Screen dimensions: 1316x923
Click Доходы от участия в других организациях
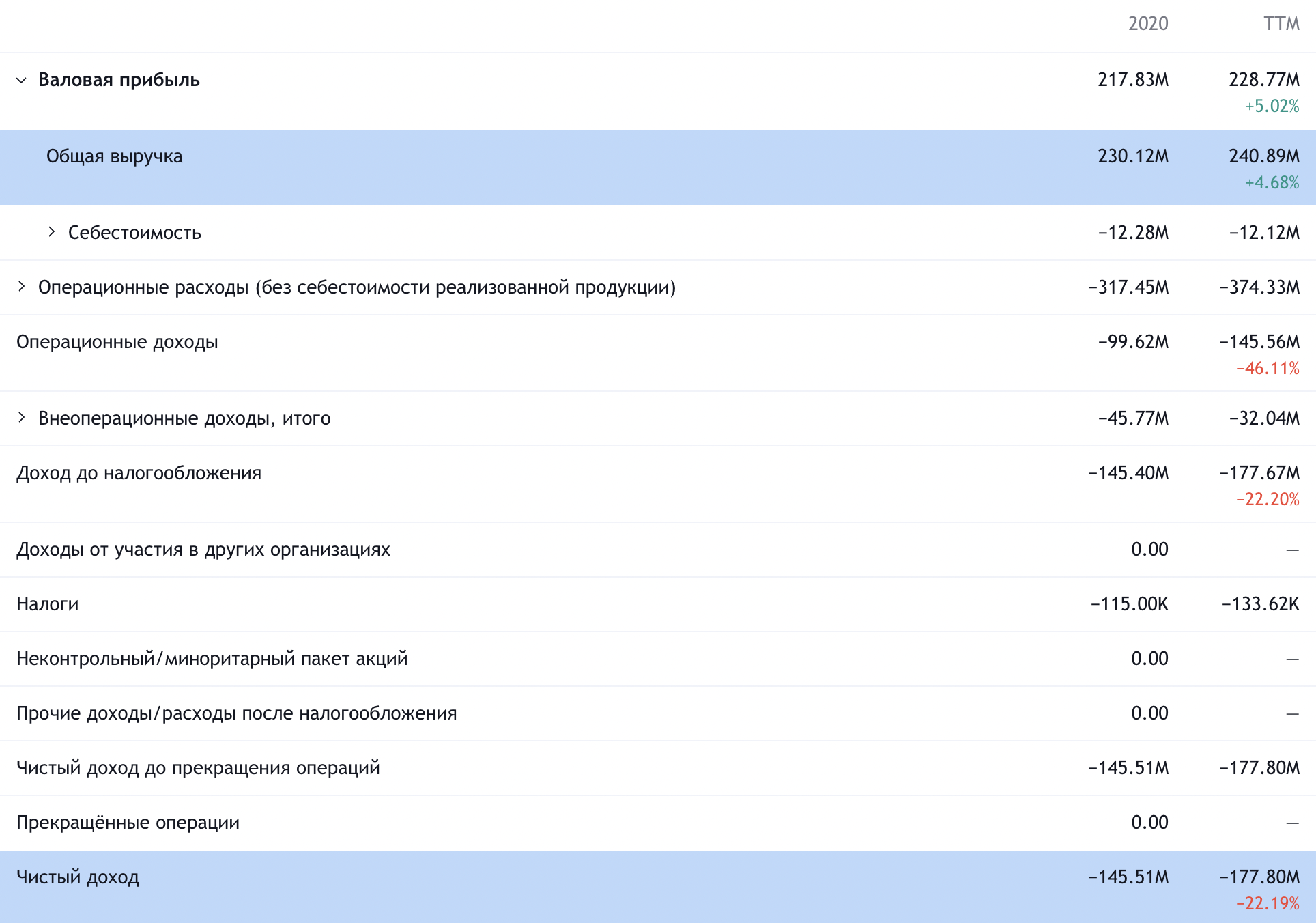point(203,550)
